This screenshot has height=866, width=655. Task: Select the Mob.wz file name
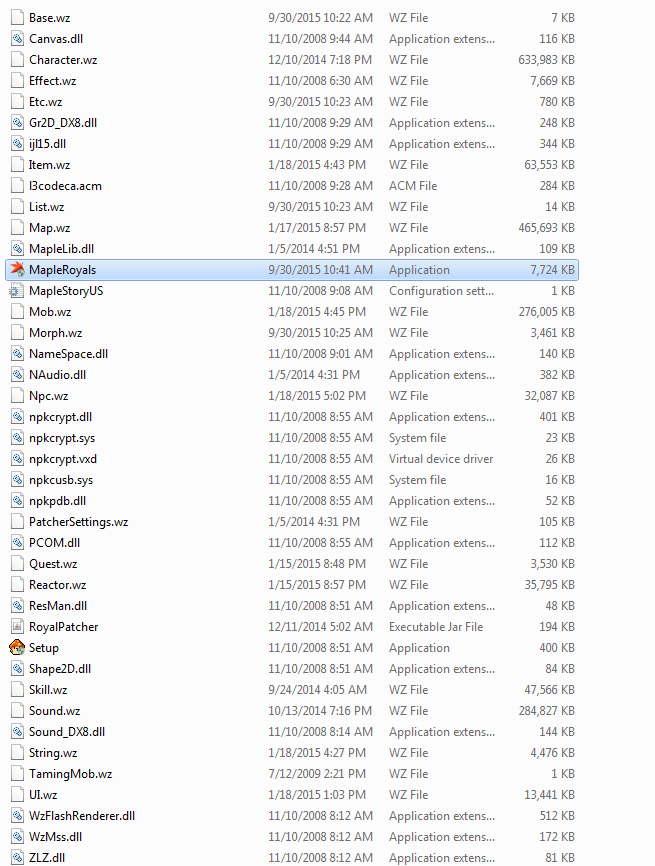50,311
